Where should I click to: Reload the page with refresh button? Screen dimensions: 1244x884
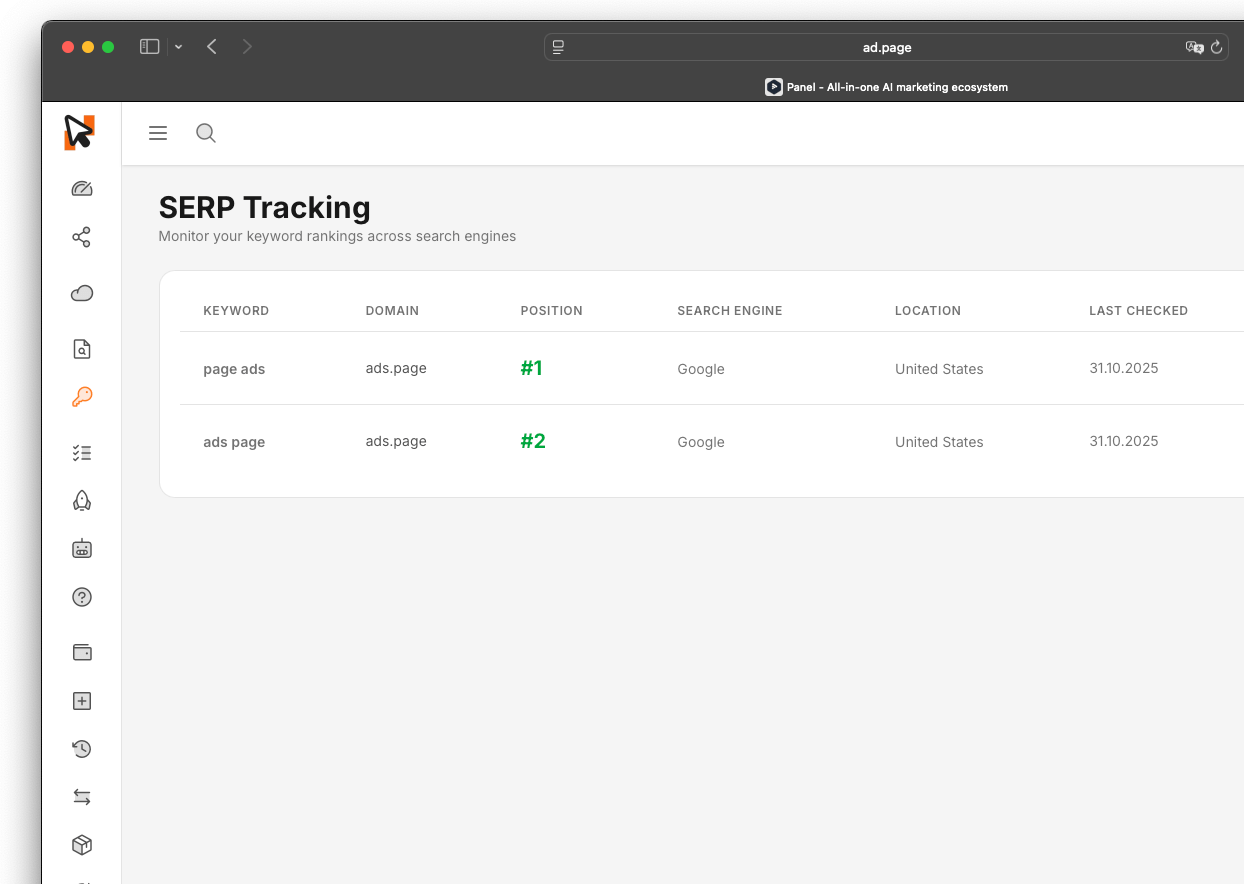(x=1217, y=47)
